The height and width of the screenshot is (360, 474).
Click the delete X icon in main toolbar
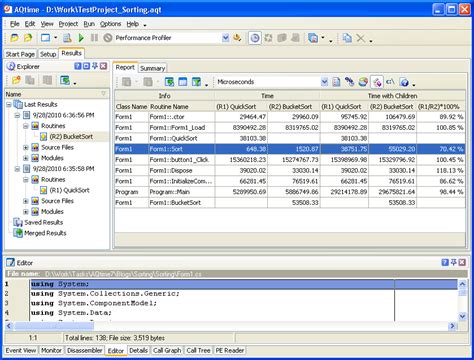click(360, 38)
